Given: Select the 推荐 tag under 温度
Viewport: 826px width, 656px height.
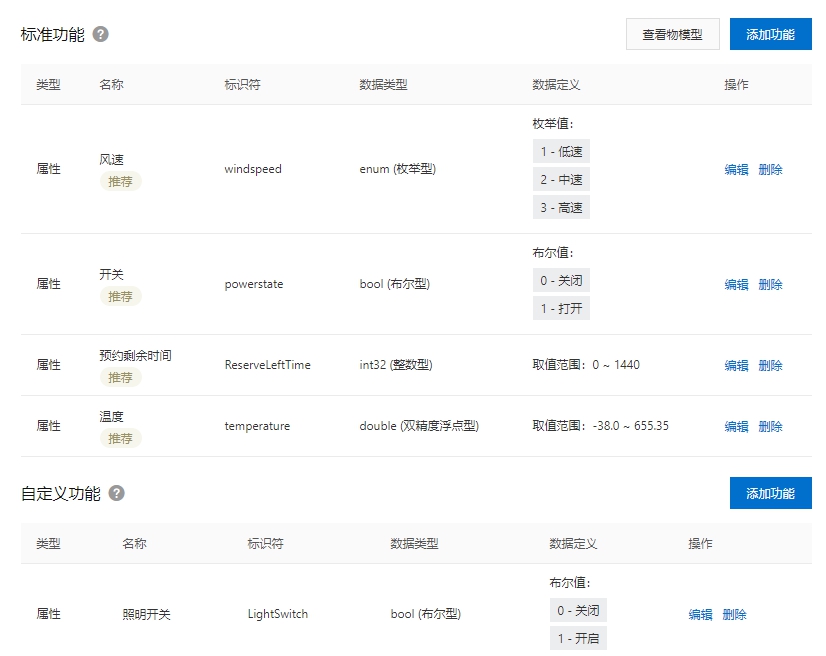Looking at the screenshot, I should coord(120,438).
